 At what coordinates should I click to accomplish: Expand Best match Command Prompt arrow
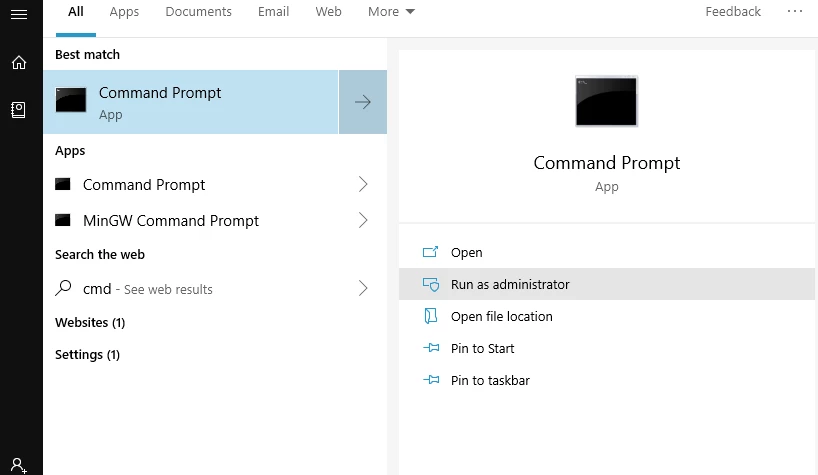click(363, 102)
